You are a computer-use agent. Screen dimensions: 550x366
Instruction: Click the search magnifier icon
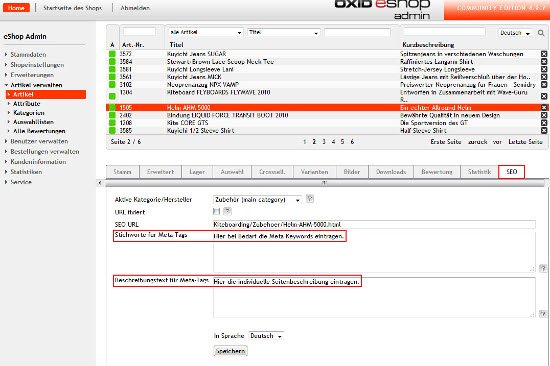(x=541, y=33)
